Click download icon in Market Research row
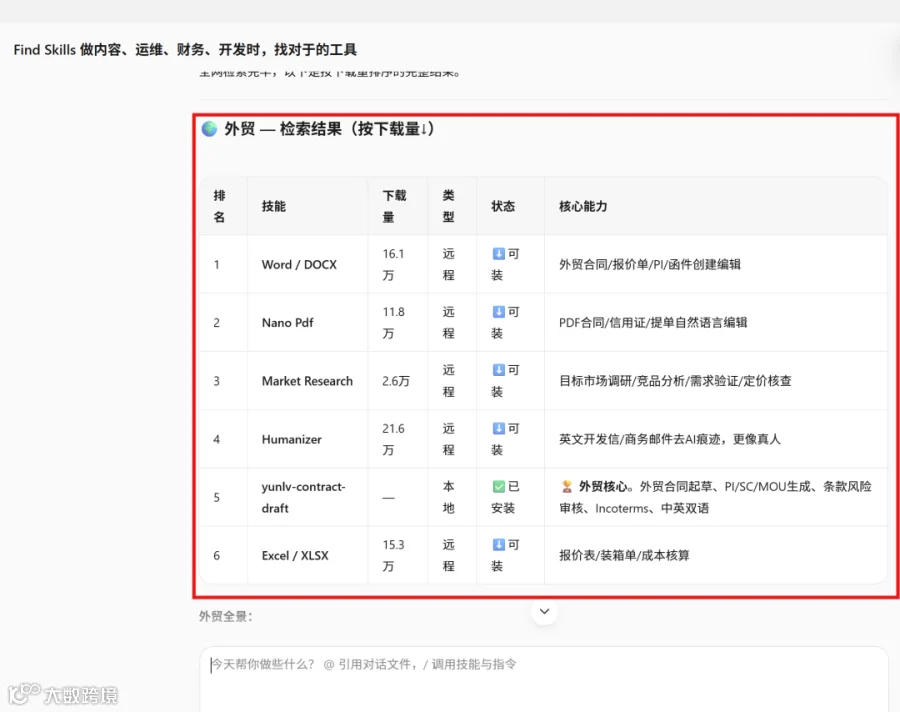This screenshot has height=712, width=900. 498,370
